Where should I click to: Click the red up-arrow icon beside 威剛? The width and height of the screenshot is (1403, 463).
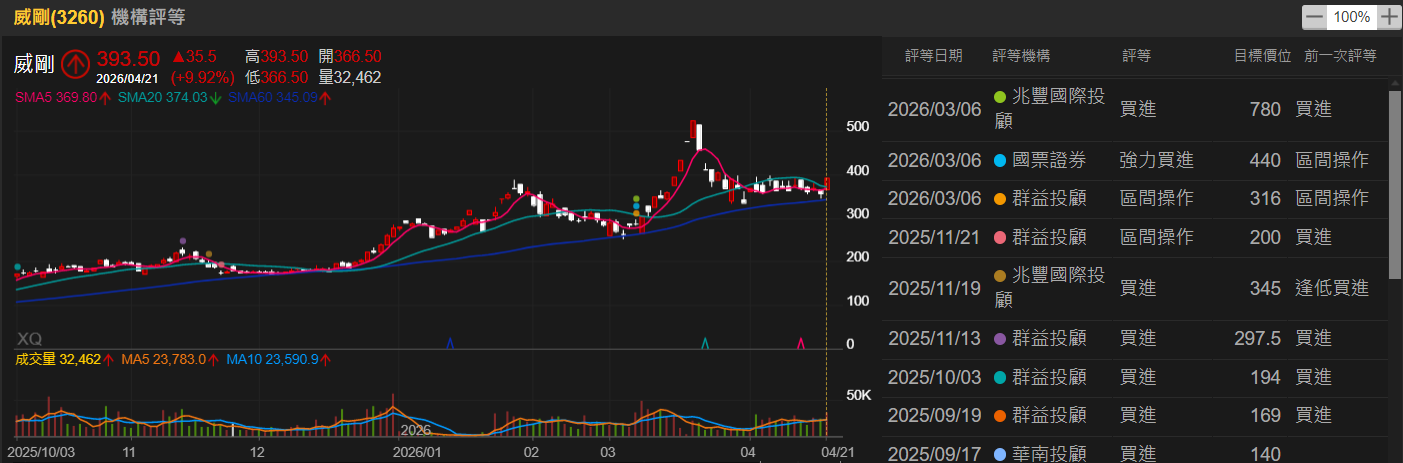(76, 65)
